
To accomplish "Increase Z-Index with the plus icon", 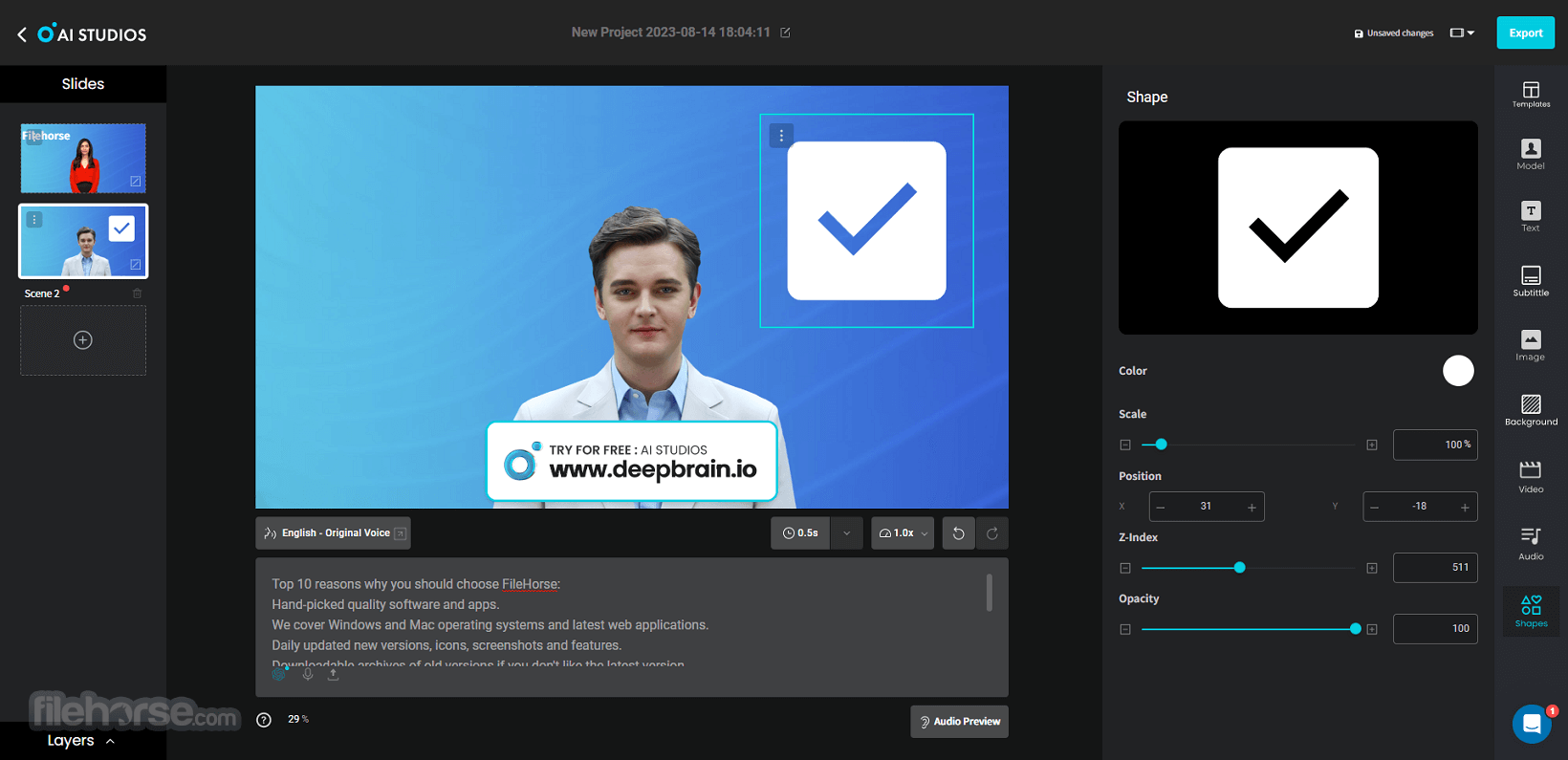I will pyautogui.click(x=1372, y=568).
